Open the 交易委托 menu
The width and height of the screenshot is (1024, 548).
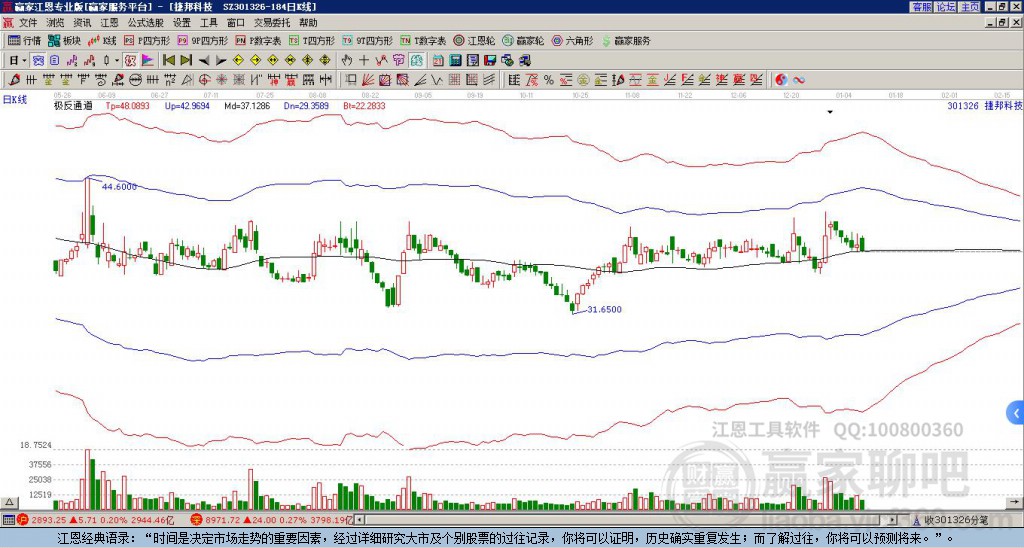tap(272, 23)
